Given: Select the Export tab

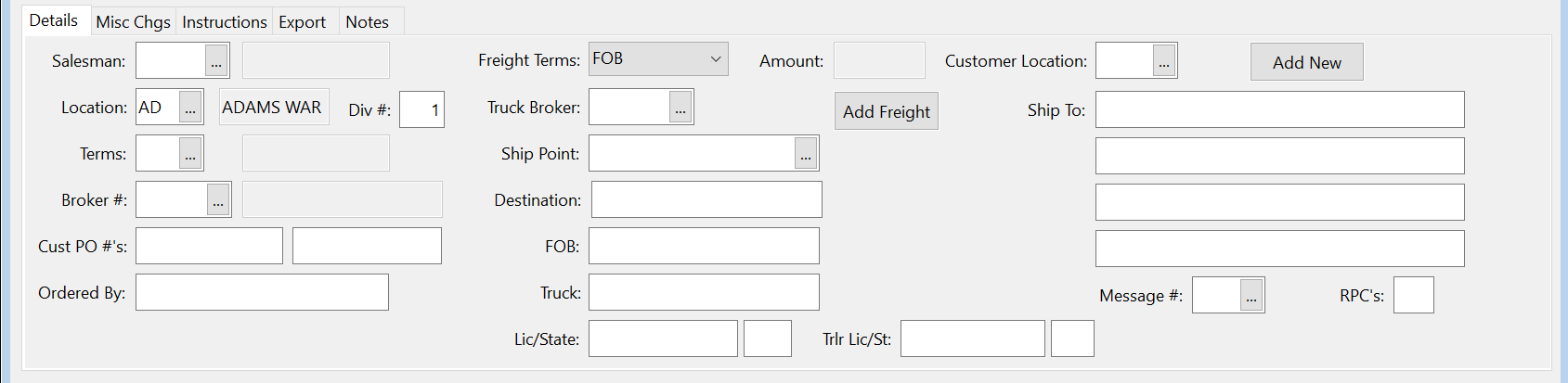Looking at the screenshot, I should click(303, 22).
